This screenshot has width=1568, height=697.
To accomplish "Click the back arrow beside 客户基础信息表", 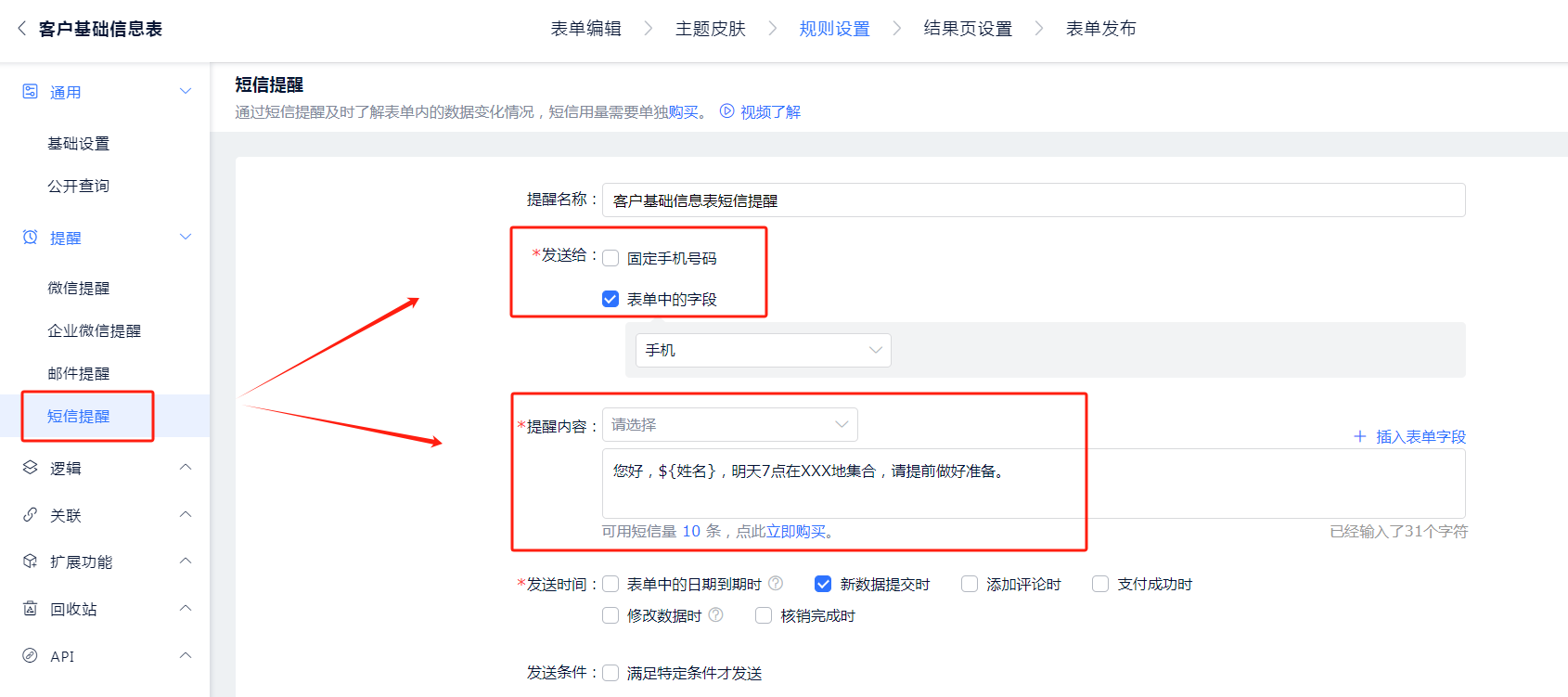I will tap(21, 29).
